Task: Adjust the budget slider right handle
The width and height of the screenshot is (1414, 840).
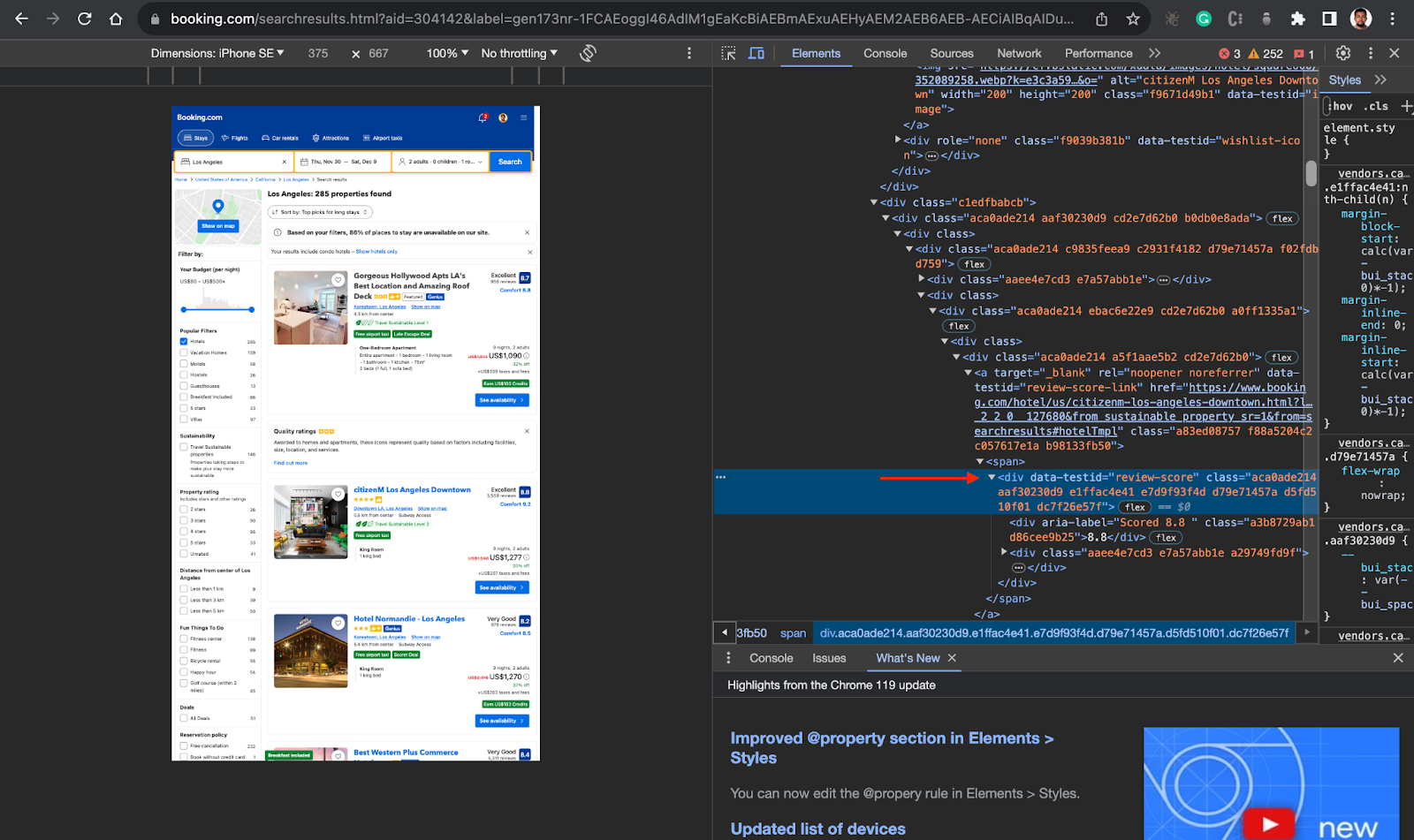Action: 252,310
